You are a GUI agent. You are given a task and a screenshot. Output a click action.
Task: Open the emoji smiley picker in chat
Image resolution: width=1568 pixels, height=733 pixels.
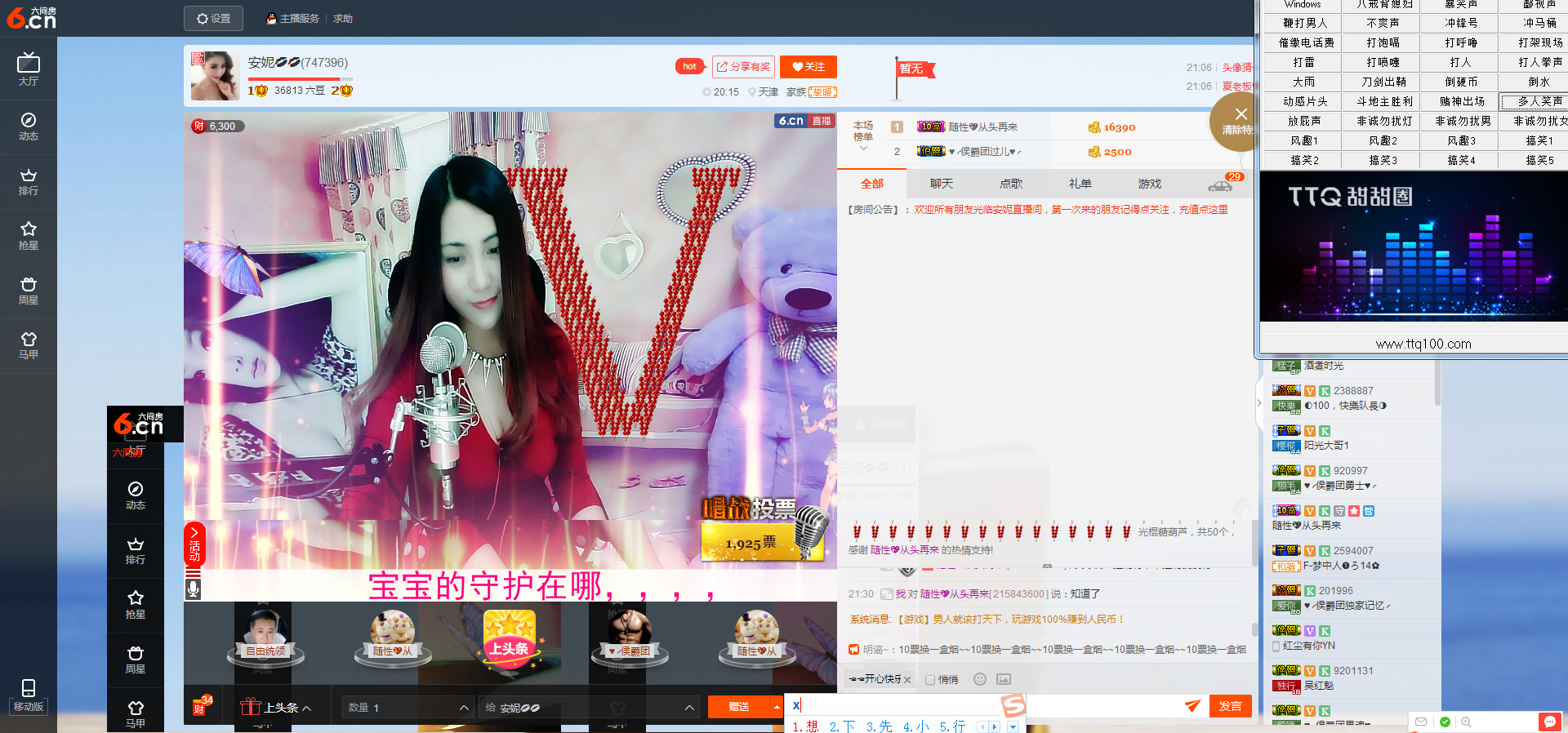[980, 679]
